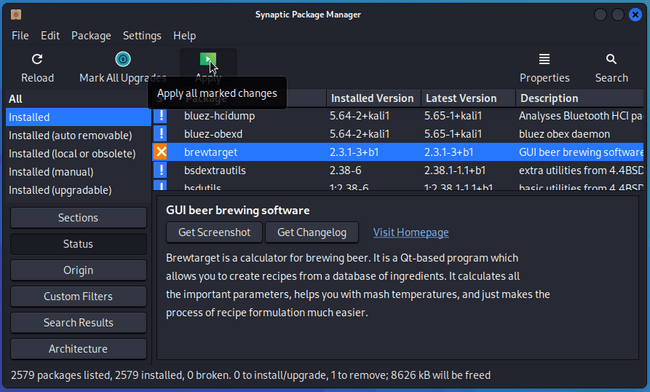
Task: Click the Search Results button
Action: click(x=78, y=323)
